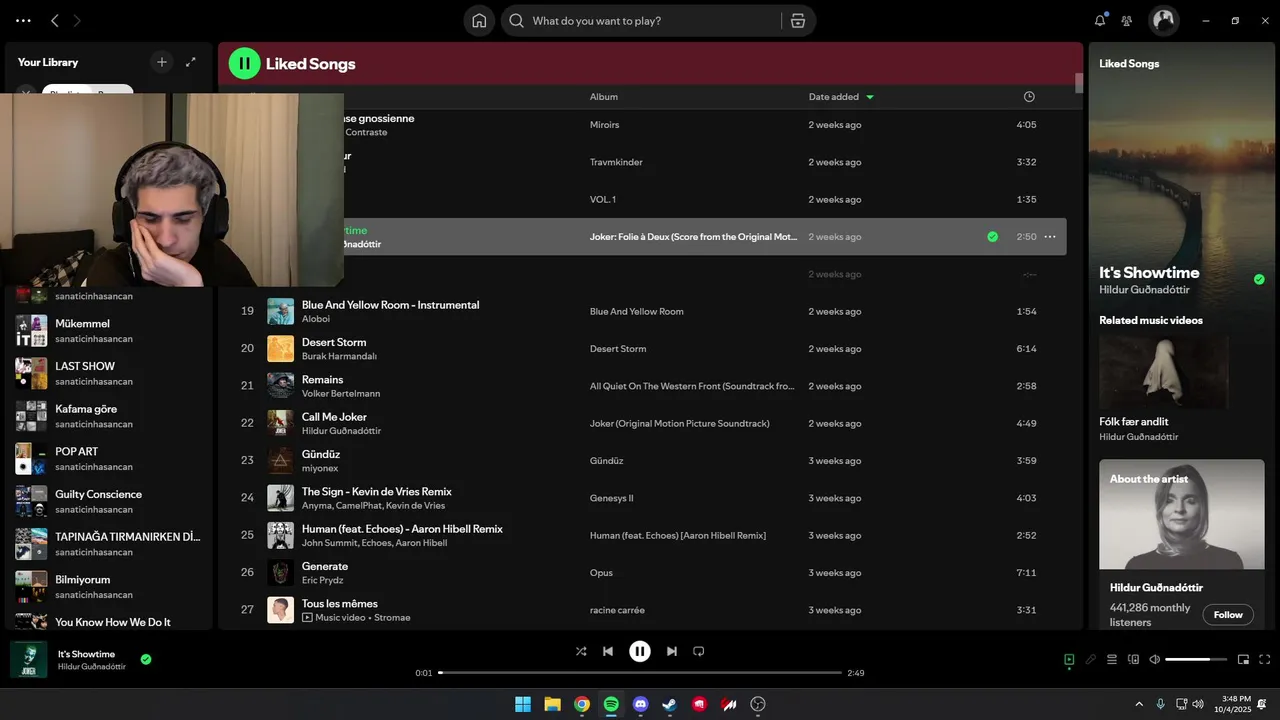Screen dimensions: 1280x720
Task: Open Connect to a device
Action: click(1133, 660)
